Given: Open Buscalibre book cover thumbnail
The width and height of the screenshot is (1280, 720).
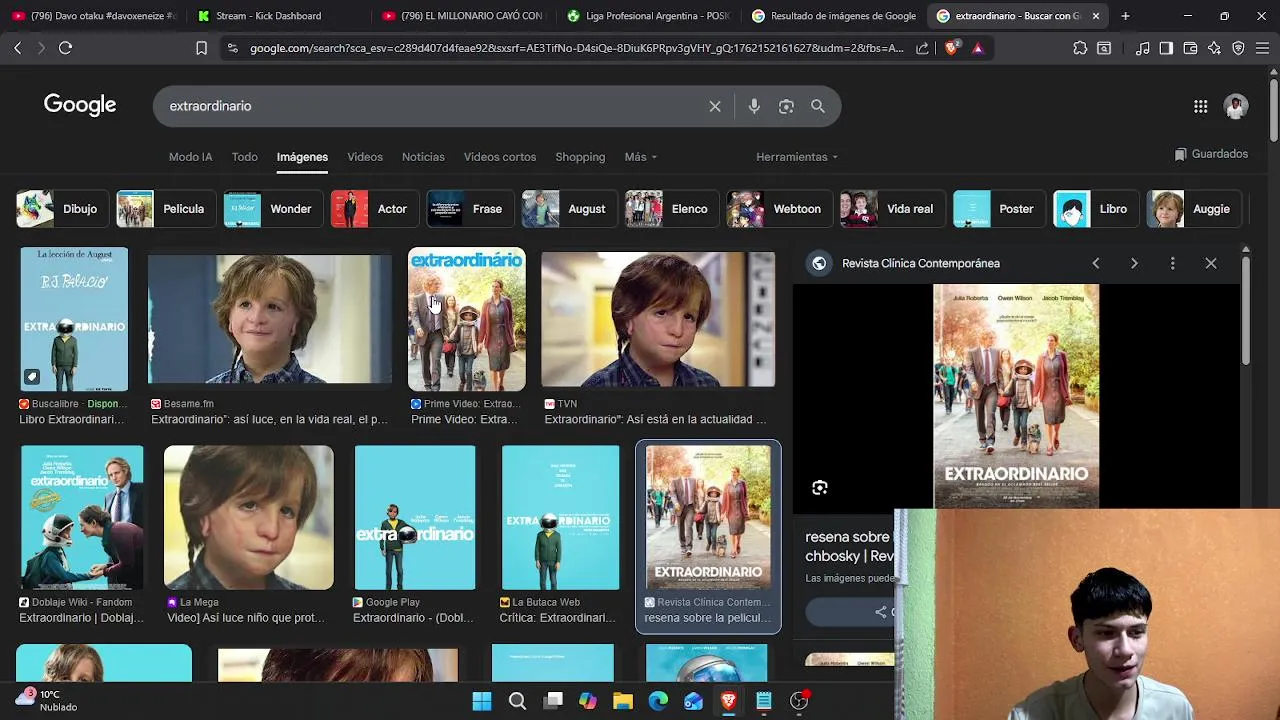Looking at the screenshot, I should tap(74, 319).
